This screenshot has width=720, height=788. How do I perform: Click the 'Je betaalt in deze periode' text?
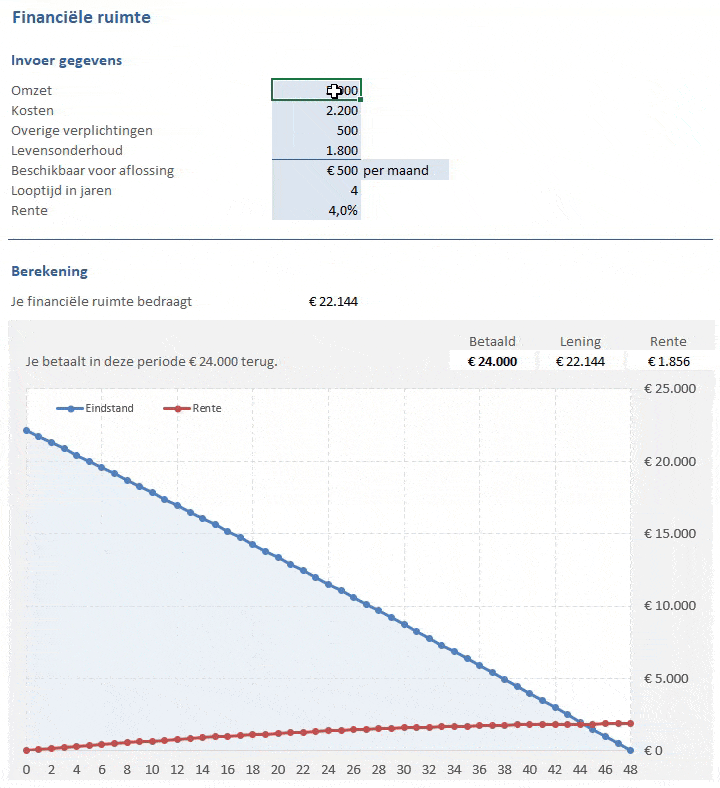coord(151,362)
